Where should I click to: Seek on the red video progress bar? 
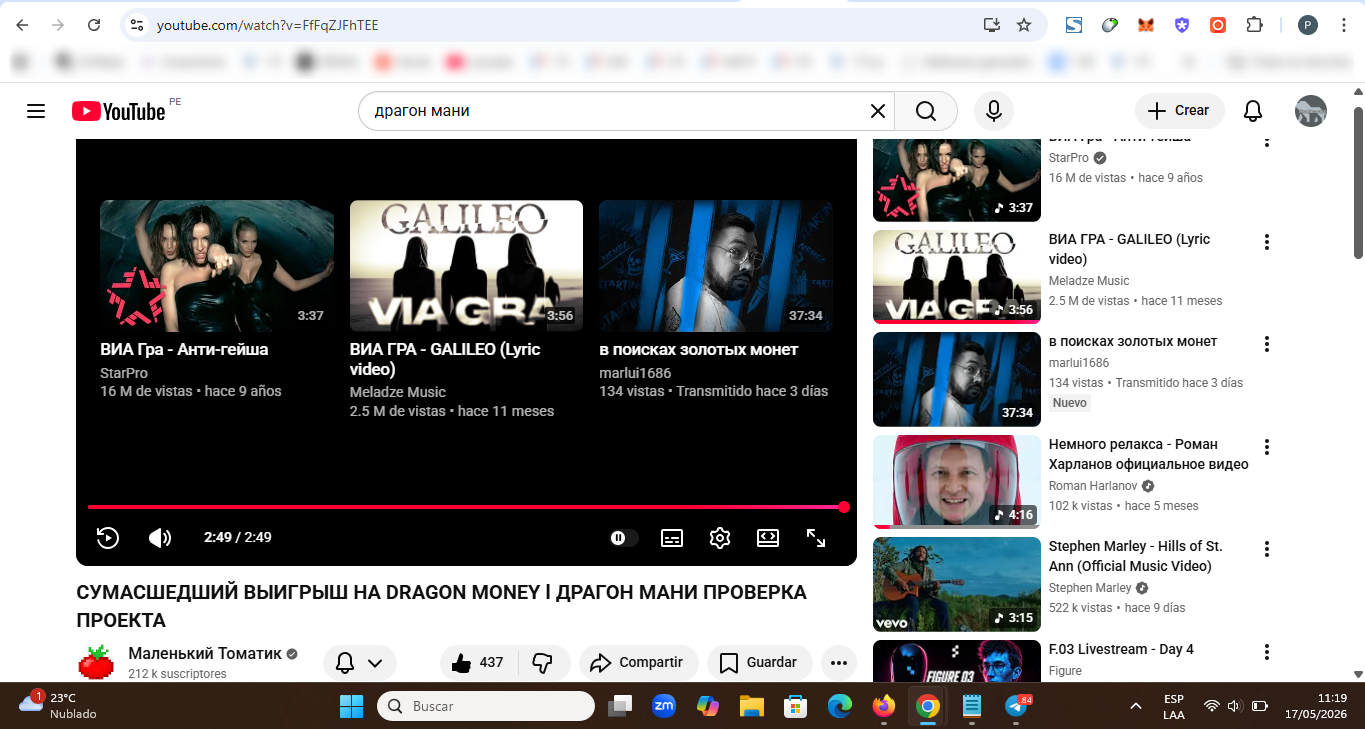coord(466,507)
